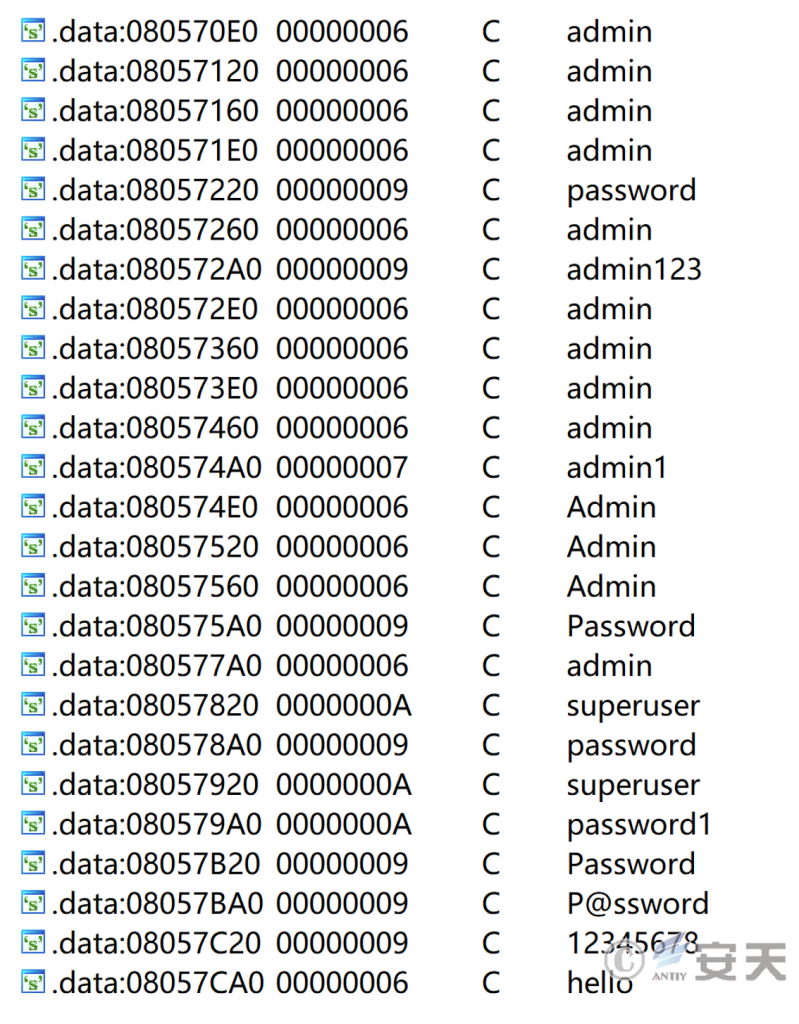Click type C on 08057B20 row
Viewport: 799px width, 1024px height.
(x=491, y=864)
